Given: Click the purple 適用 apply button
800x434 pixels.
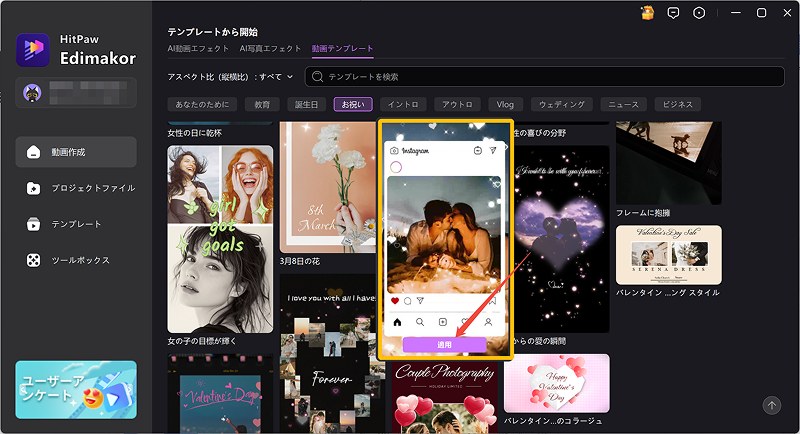Looking at the screenshot, I should pyautogui.click(x=444, y=345).
